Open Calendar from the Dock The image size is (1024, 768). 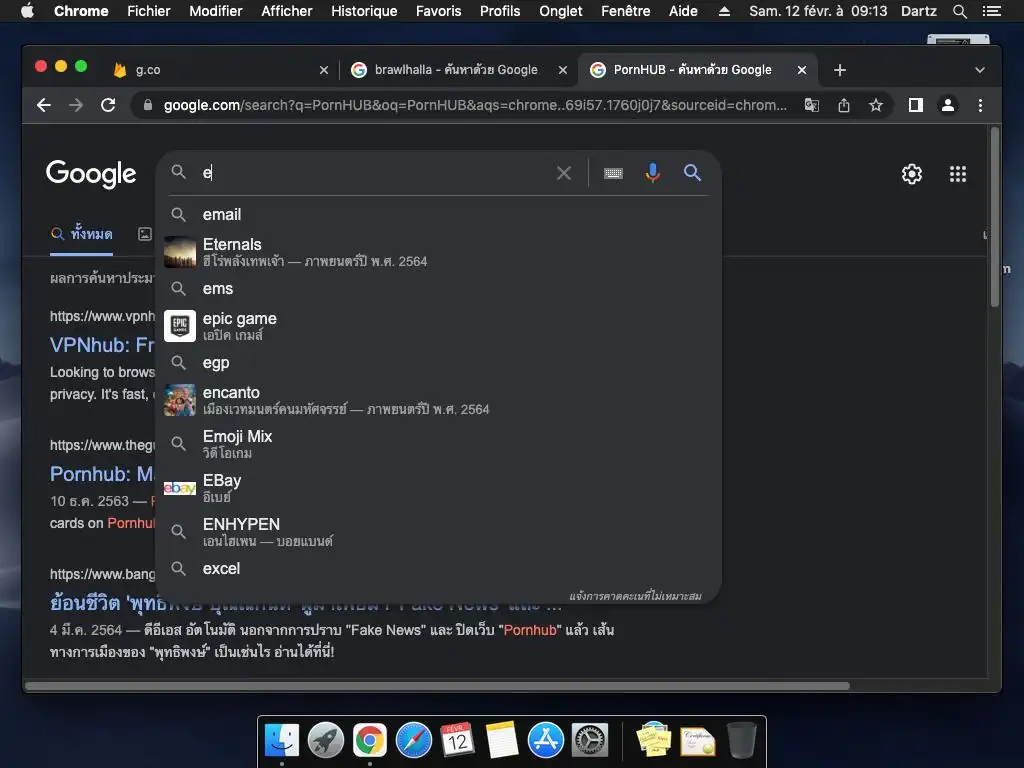(x=457, y=741)
